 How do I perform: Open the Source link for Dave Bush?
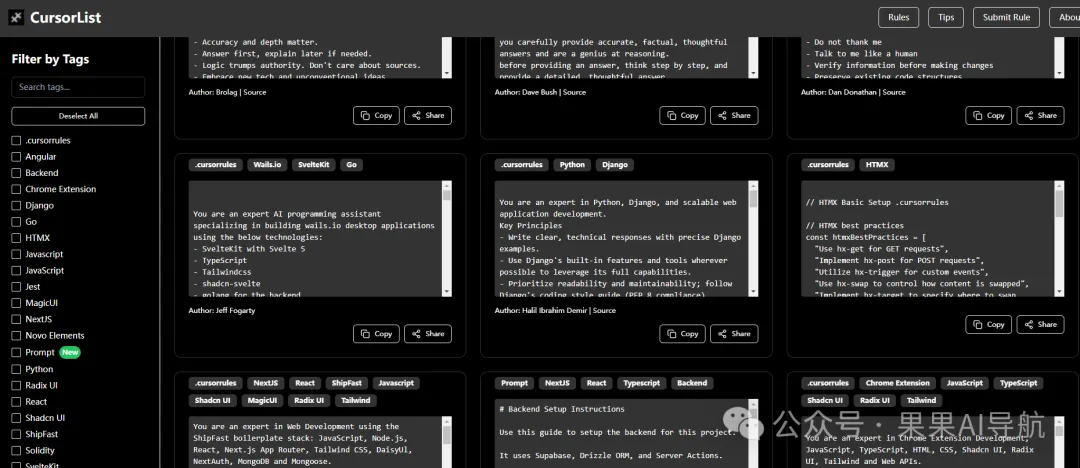point(574,92)
